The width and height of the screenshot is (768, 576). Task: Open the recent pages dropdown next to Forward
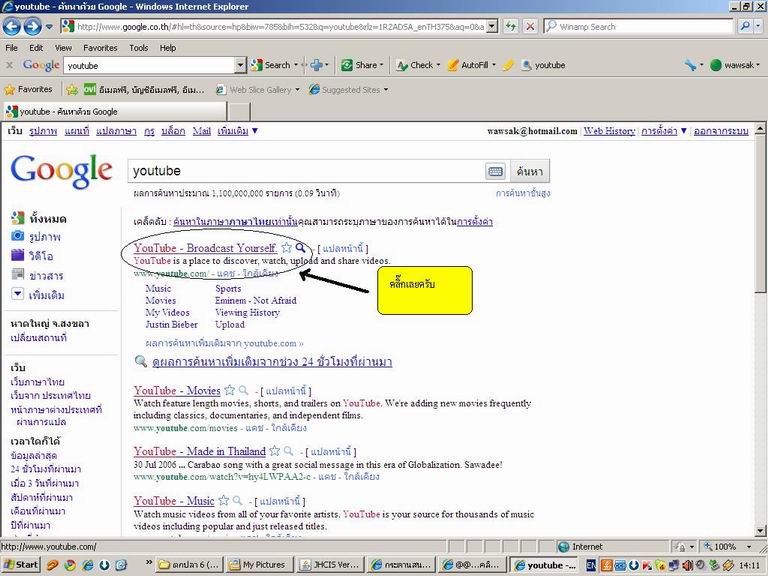(49, 26)
